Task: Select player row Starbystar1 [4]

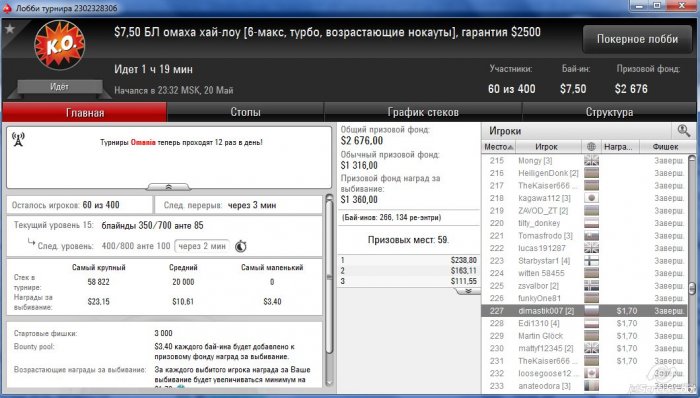Action: pyautogui.click(x=584, y=261)
